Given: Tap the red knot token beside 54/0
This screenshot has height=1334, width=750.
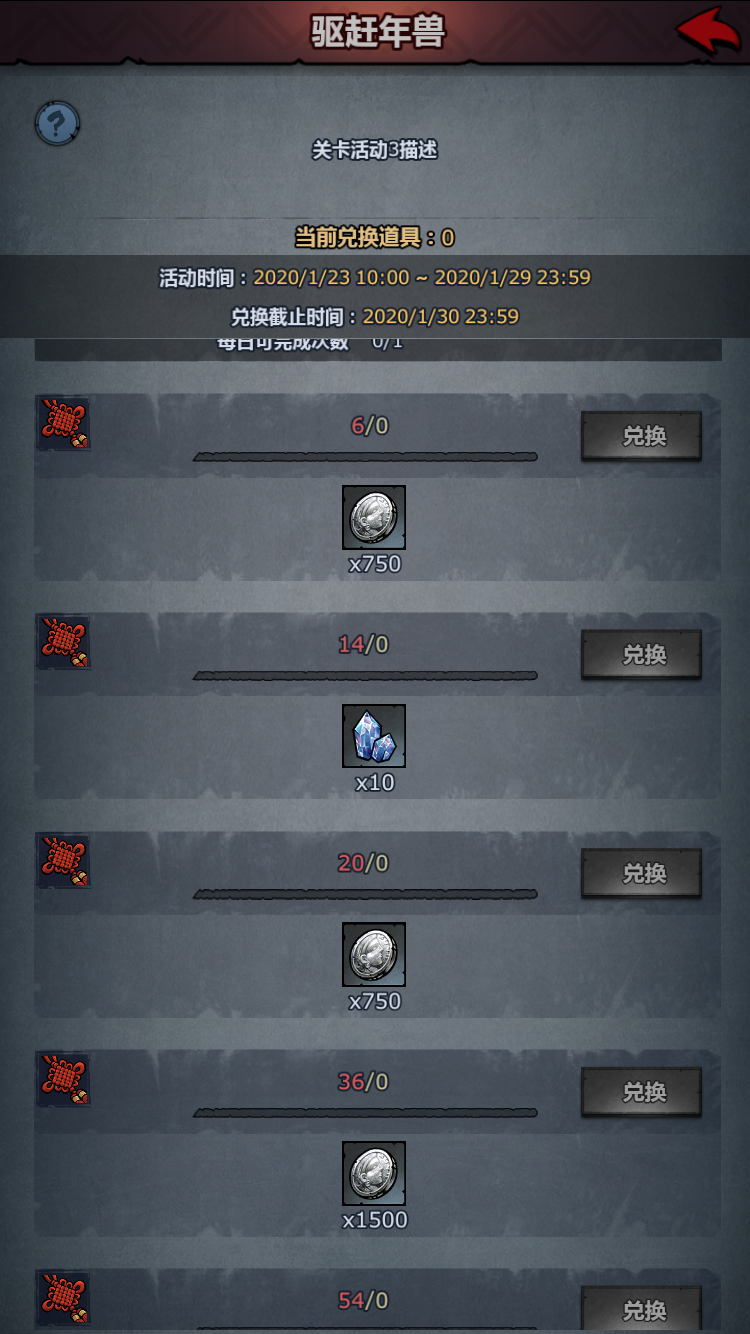Looking at the screenshot, I should click(64, 1299).
